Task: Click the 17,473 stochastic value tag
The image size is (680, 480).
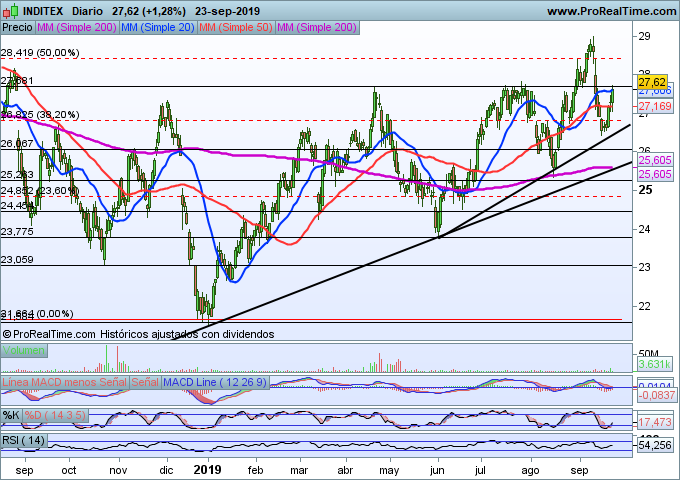Action: pyautogui.click(x=655, y=422)
